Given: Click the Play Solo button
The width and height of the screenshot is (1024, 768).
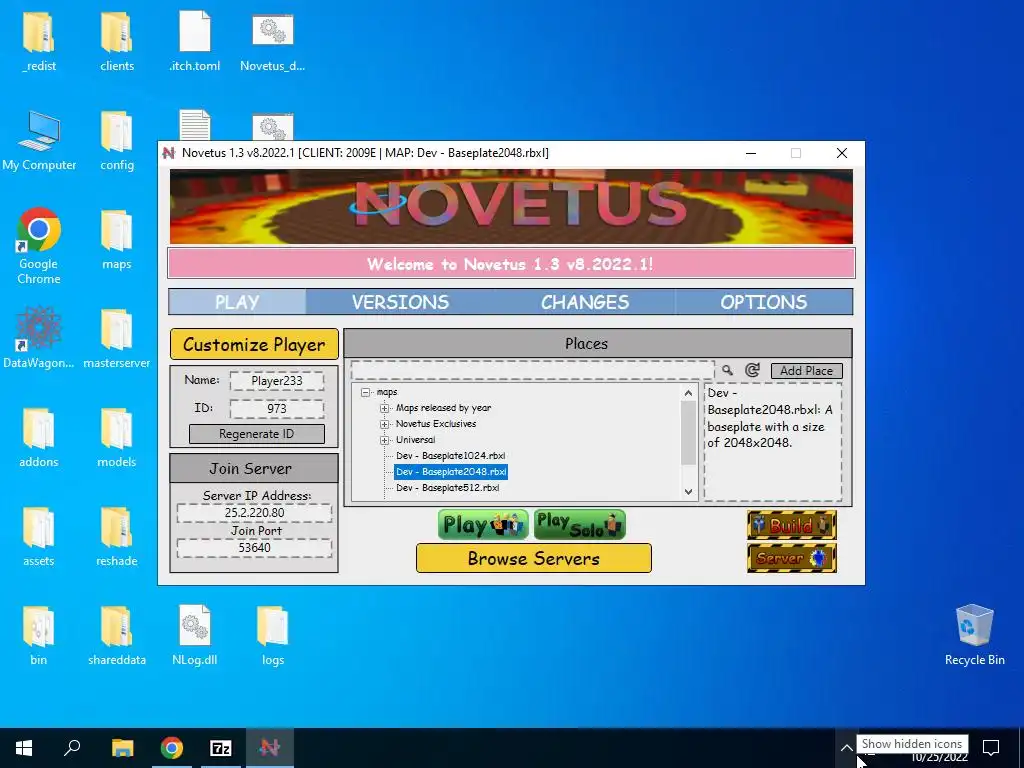Looking at the screenshot, I should 580,525.
